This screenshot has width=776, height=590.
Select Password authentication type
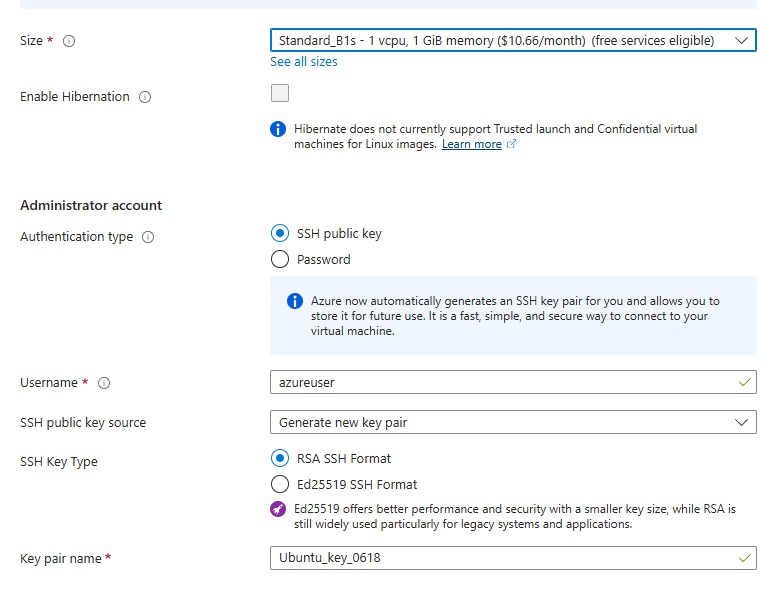click(x=280, y=259)
